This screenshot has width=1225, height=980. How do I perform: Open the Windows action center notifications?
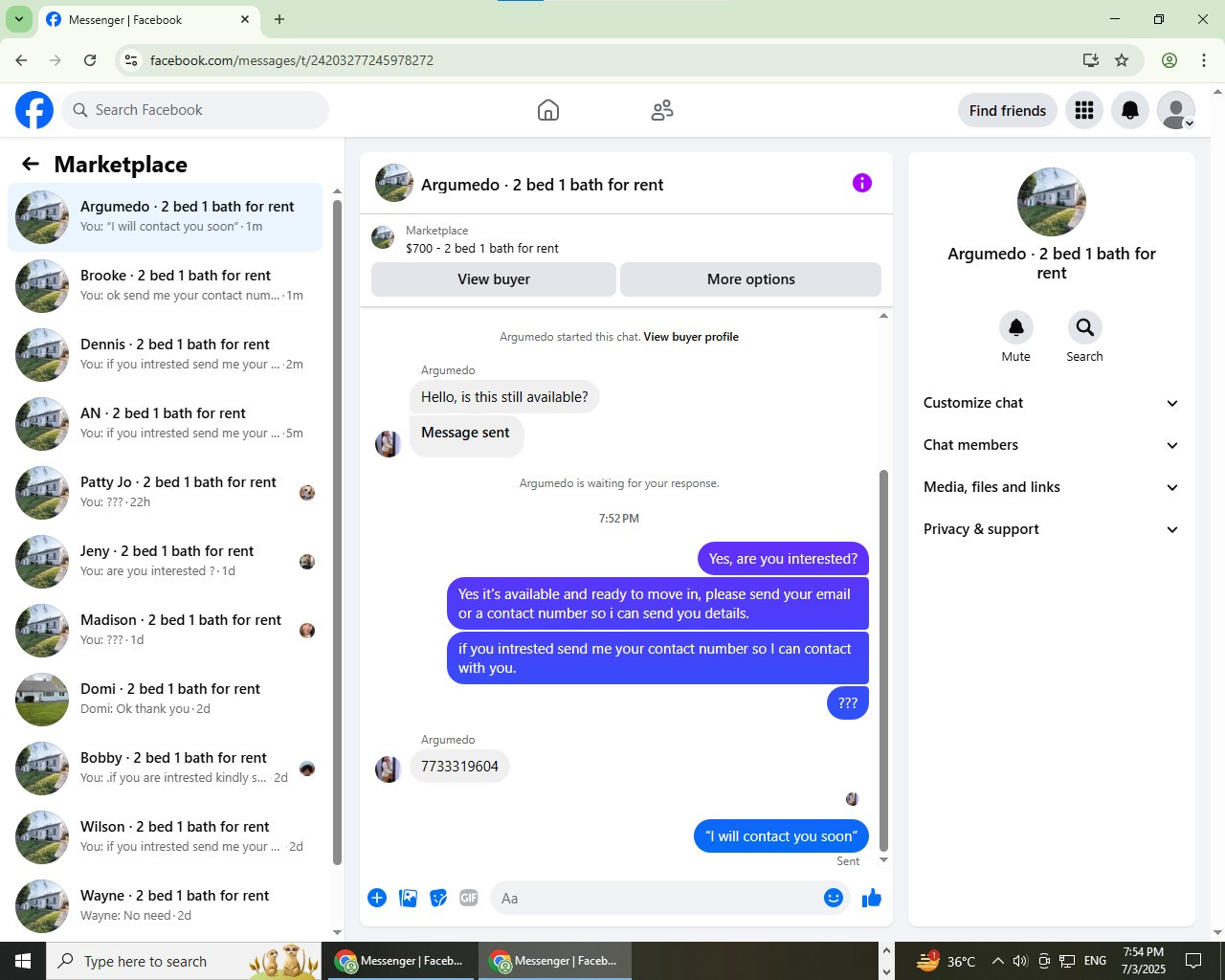(x=1193, y=961)
